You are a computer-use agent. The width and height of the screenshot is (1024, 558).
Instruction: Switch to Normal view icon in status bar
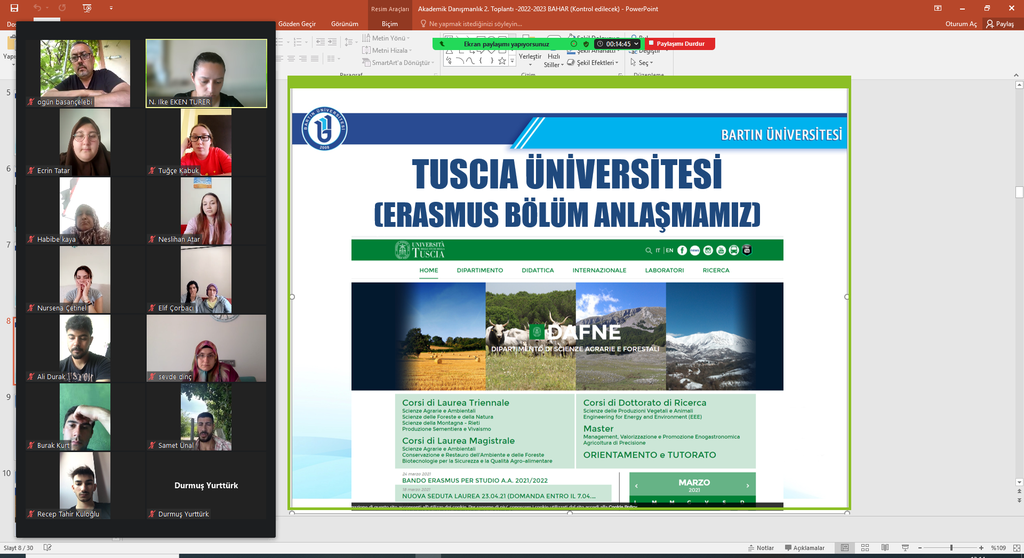pyautogui.click(x=845, y=548)
